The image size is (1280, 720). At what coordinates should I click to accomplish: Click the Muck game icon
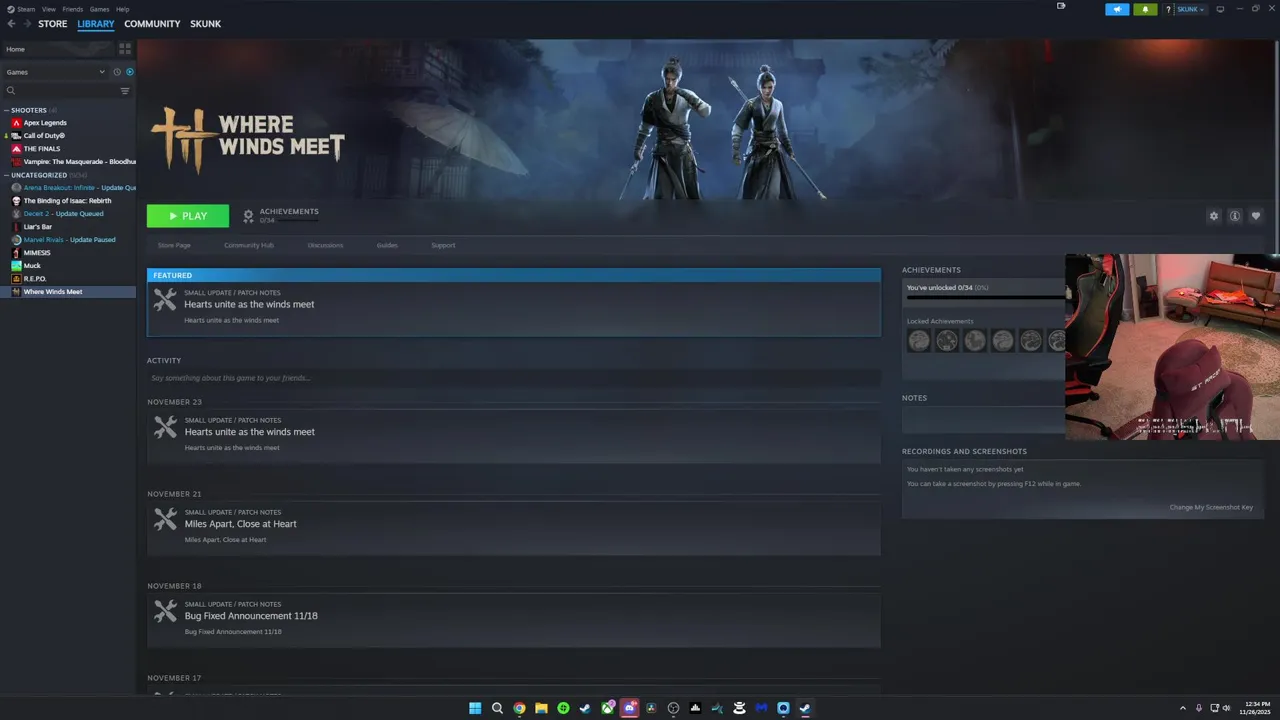point(16,266)
